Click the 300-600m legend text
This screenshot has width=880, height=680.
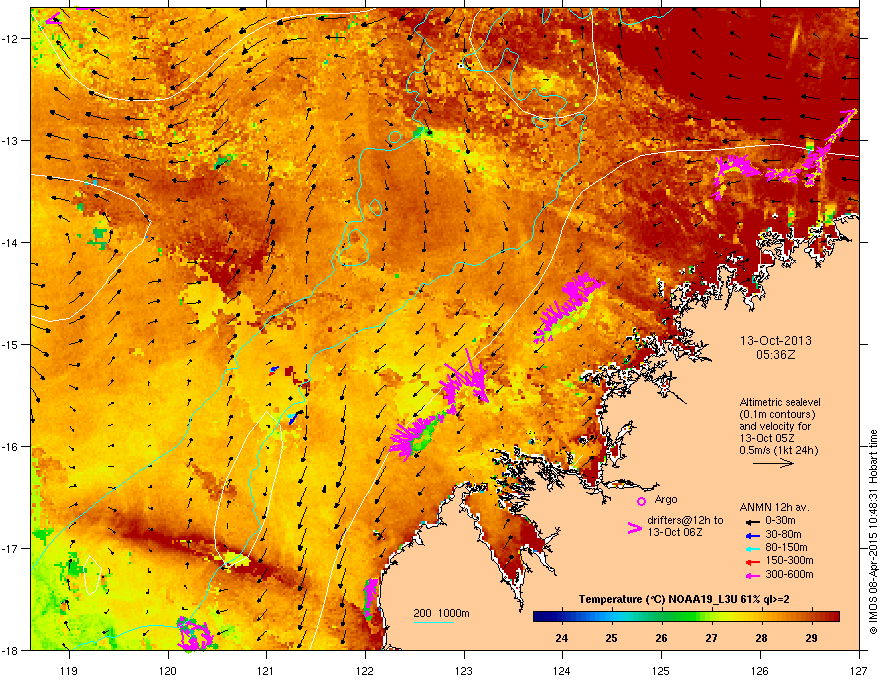tap(789, 574)
